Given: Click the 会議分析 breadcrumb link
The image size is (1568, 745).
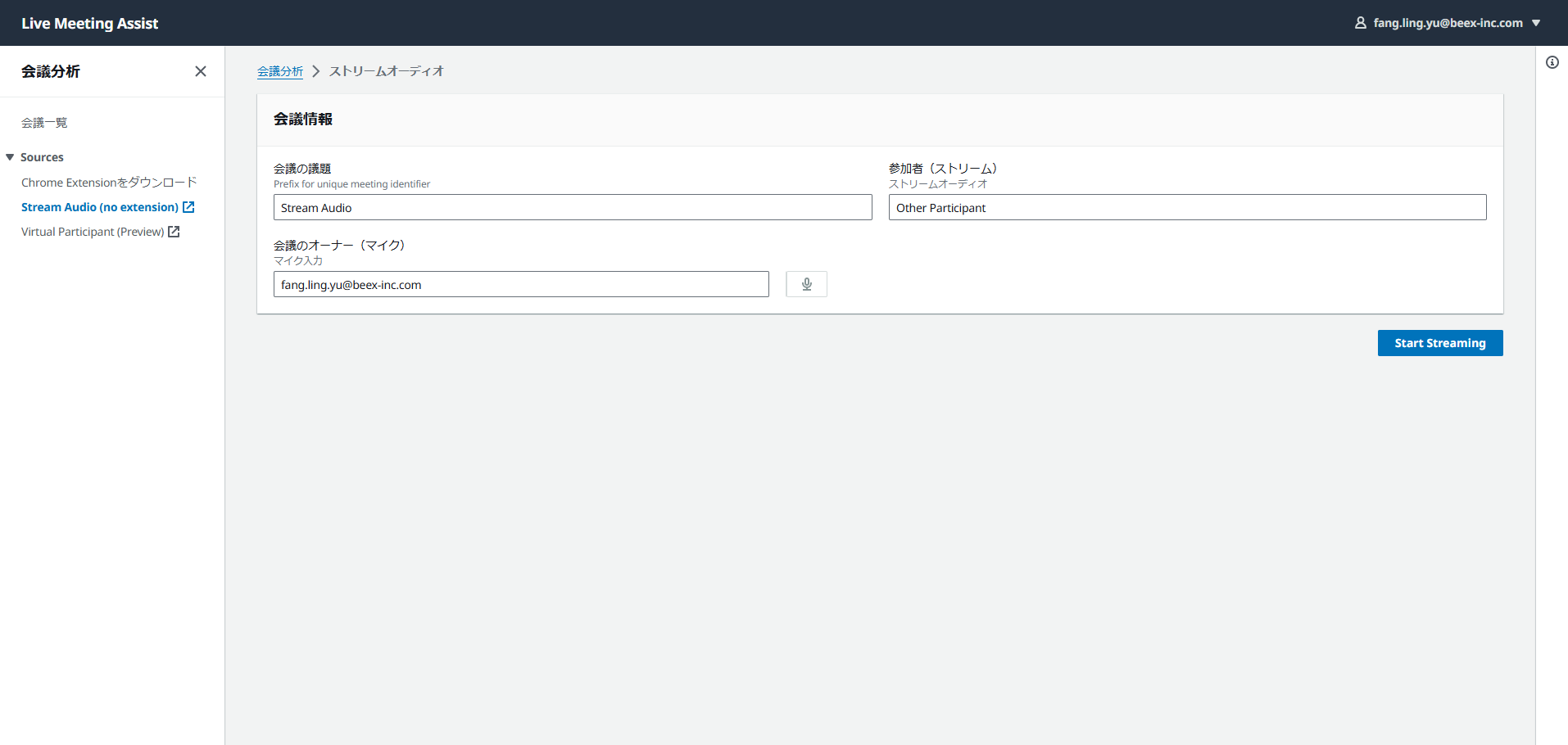Looking at the screenshot, I should coord(280,71).
